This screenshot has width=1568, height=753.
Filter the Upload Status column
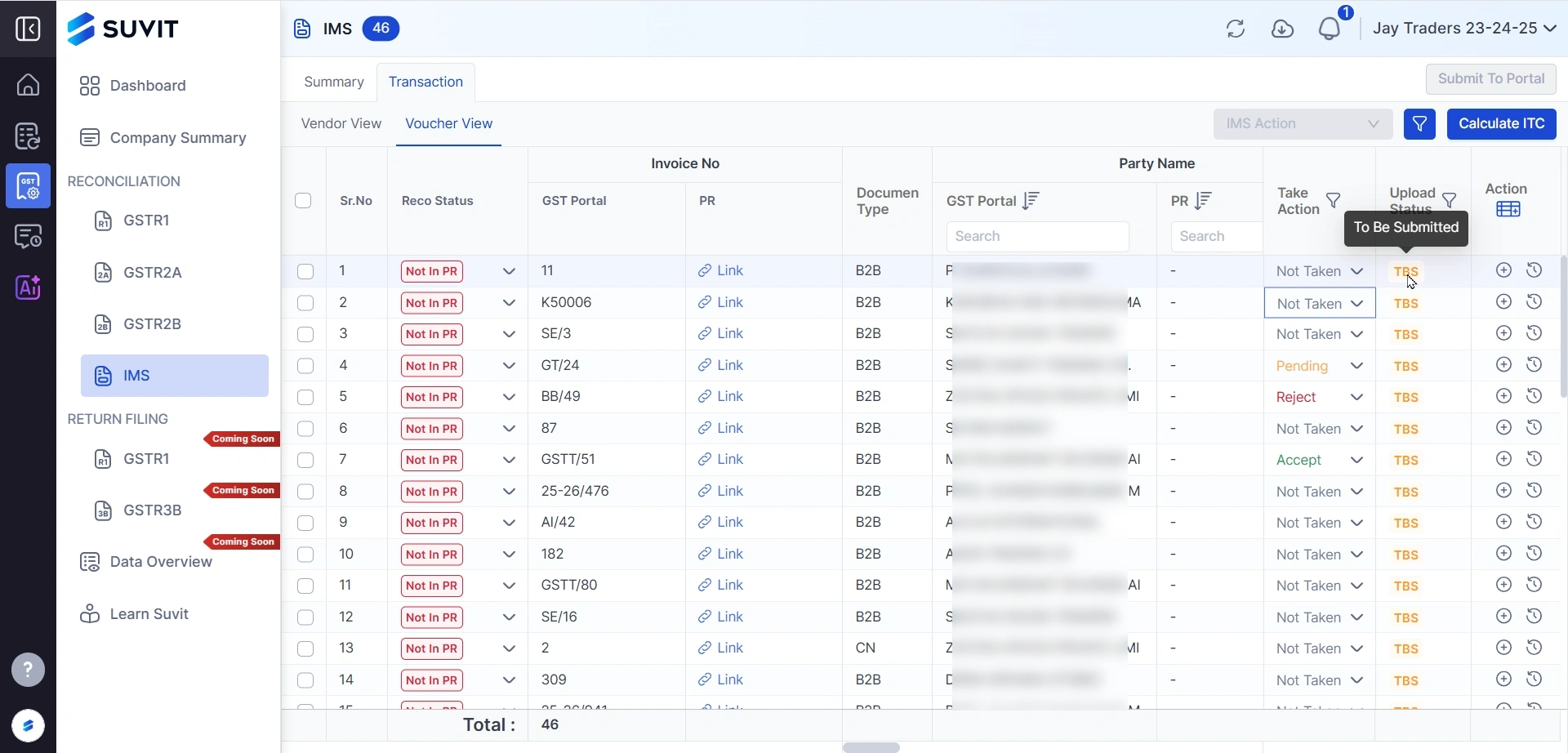[x=1450, y=200]
